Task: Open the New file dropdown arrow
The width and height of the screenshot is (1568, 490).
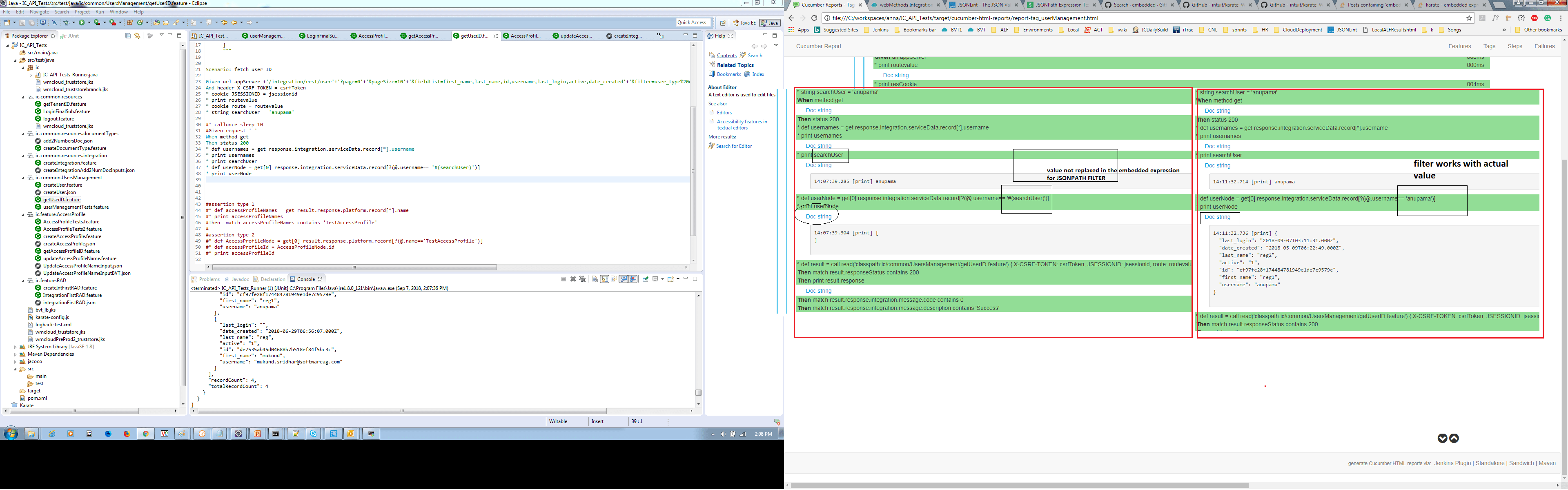Action: [x=15, y=22]
